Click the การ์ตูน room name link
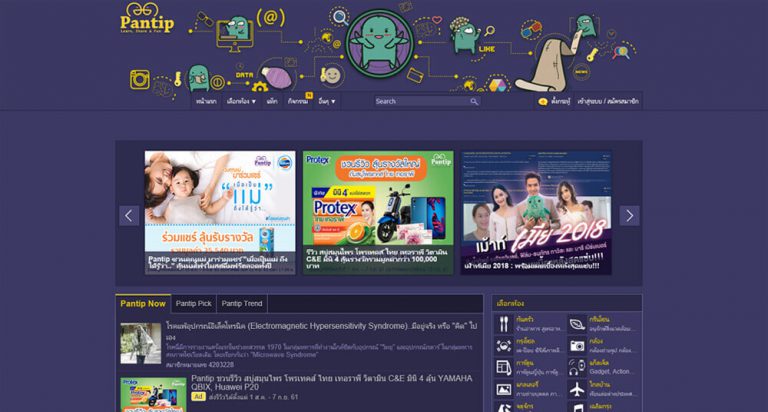Image resolution: width=768 pixels, height=412 pixels. 525,363
